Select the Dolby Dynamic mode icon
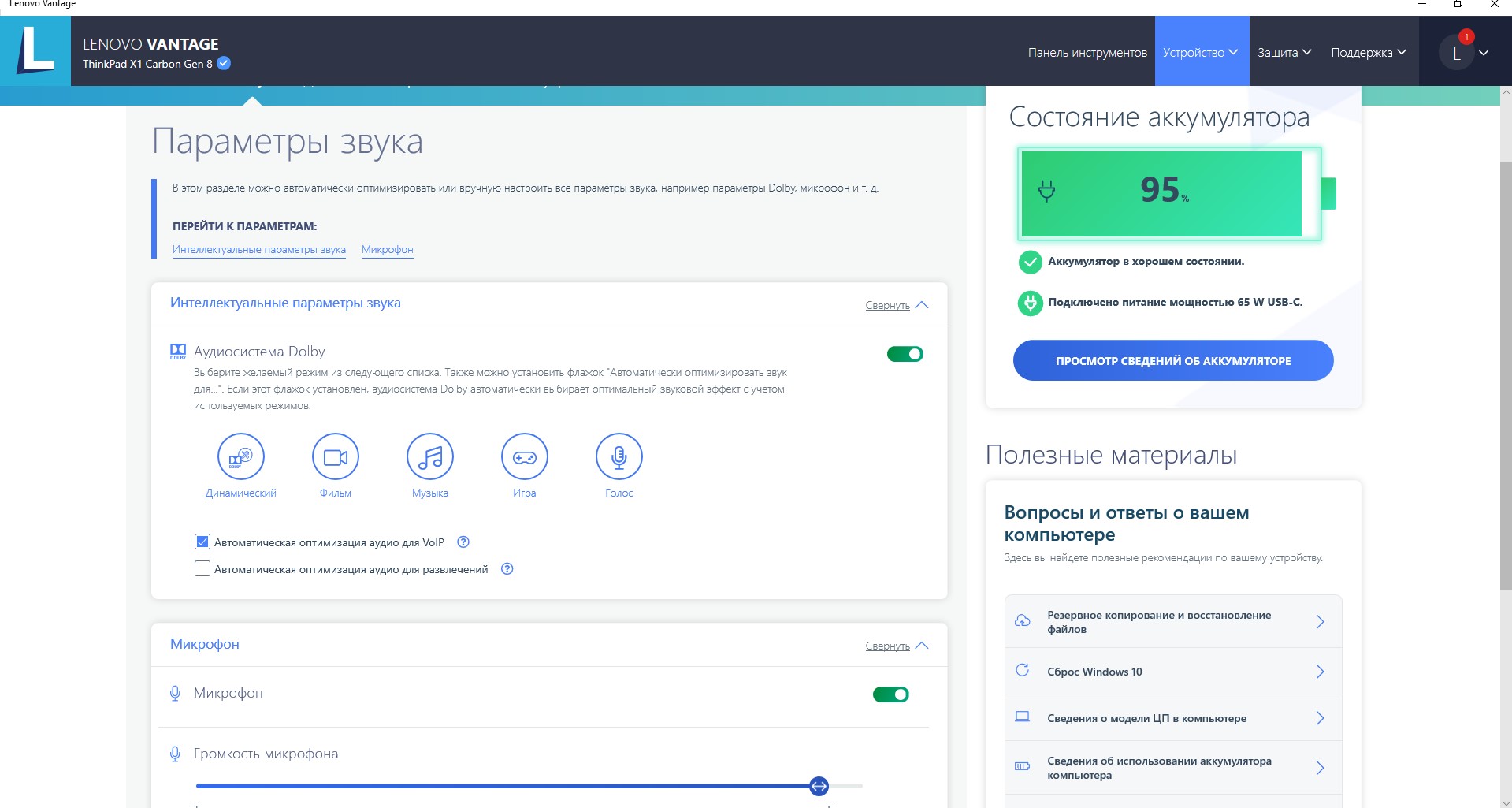1512x808 pixels. pyautogui.click(x=241, y=456)
